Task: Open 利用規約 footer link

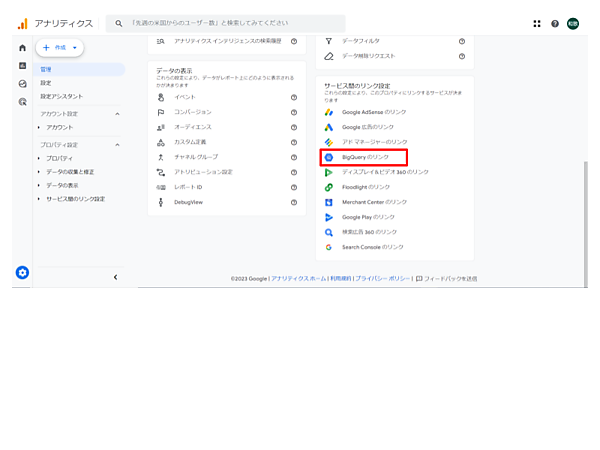Action: coord(341,279)
